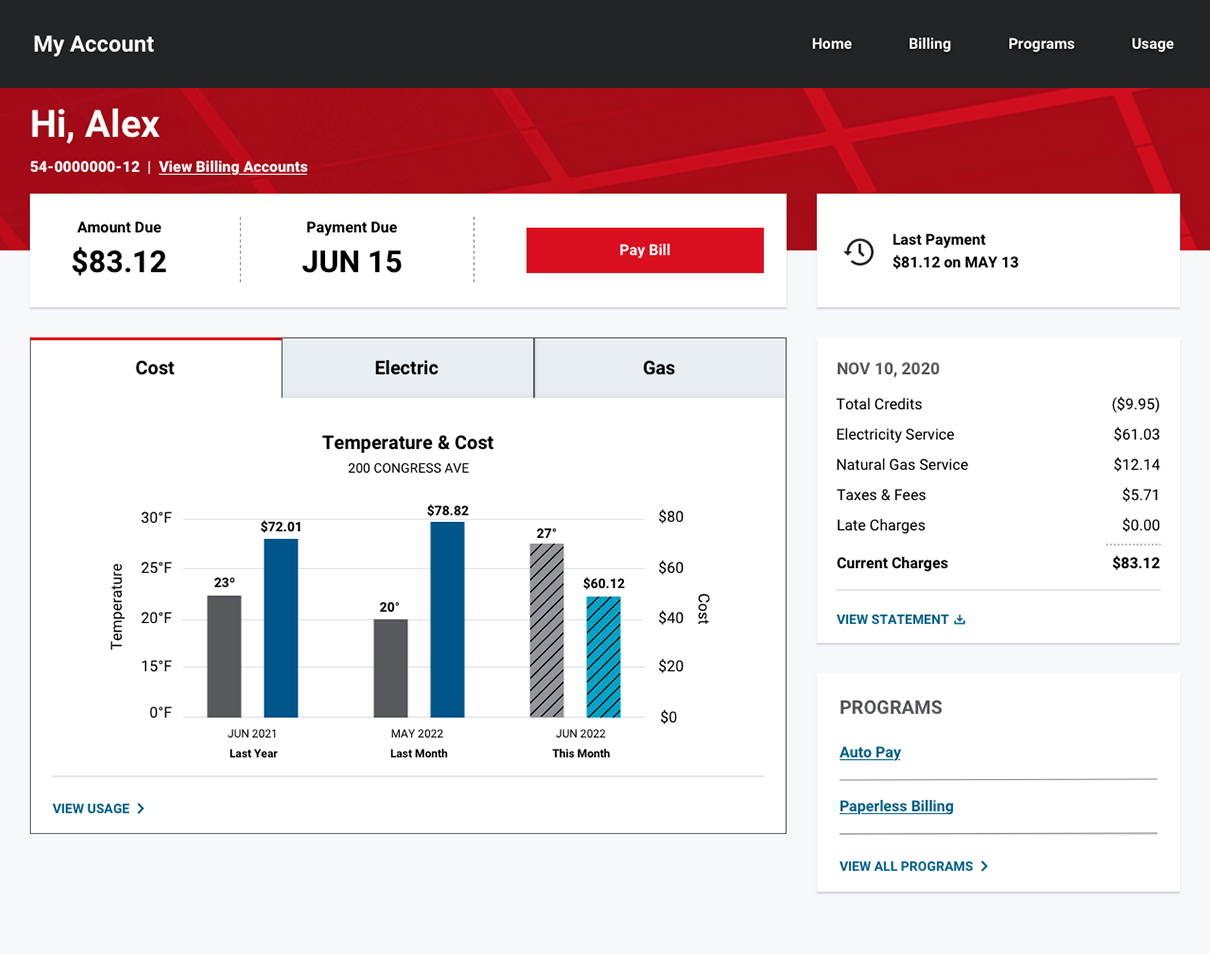The height and width of the screenshot is (954, 1210).
Task: Select the Cost tab
Action: point(155,368)
